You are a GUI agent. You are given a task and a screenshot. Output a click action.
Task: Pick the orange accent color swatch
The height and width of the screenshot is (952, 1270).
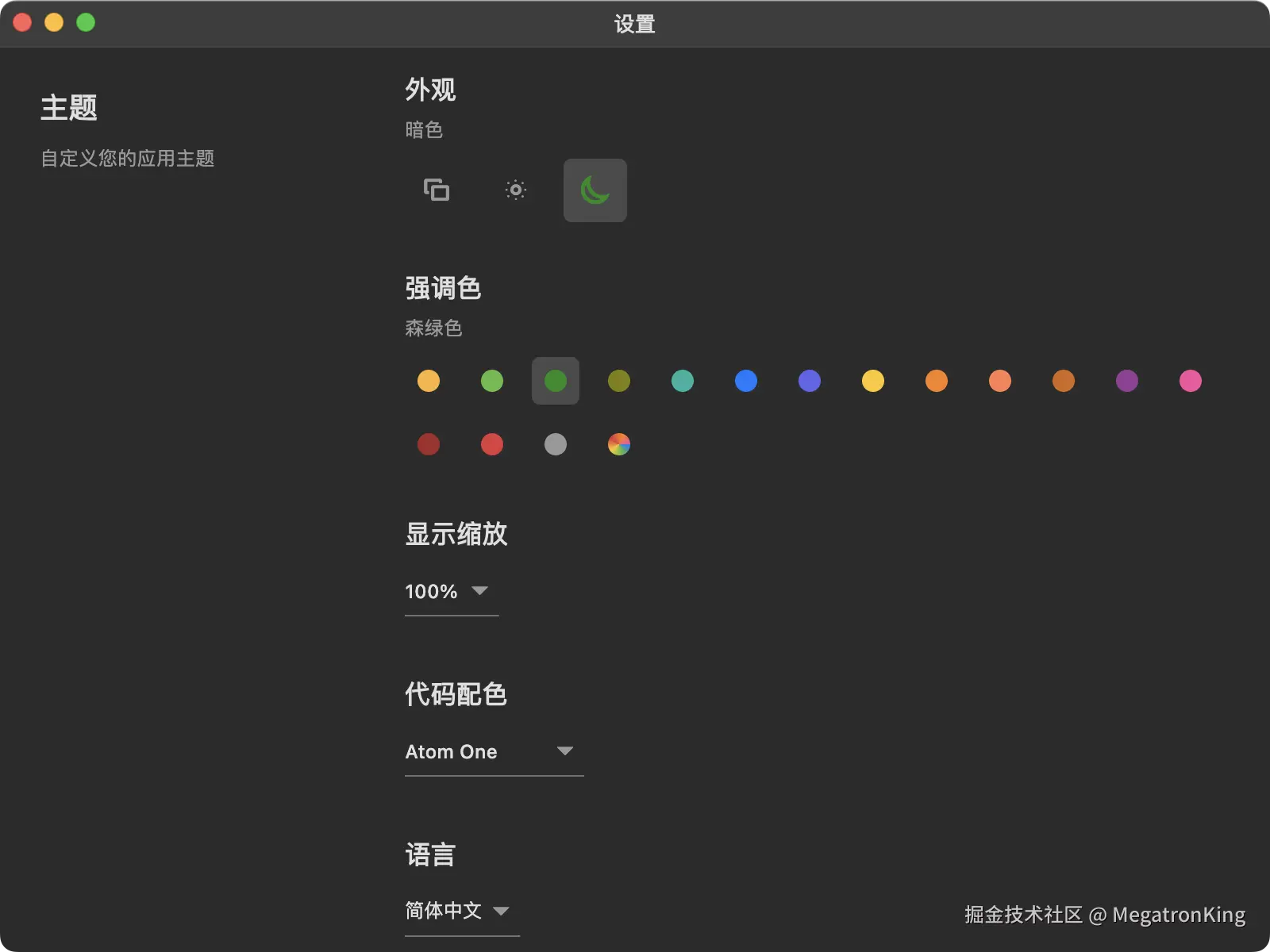(x=937, y=381)
